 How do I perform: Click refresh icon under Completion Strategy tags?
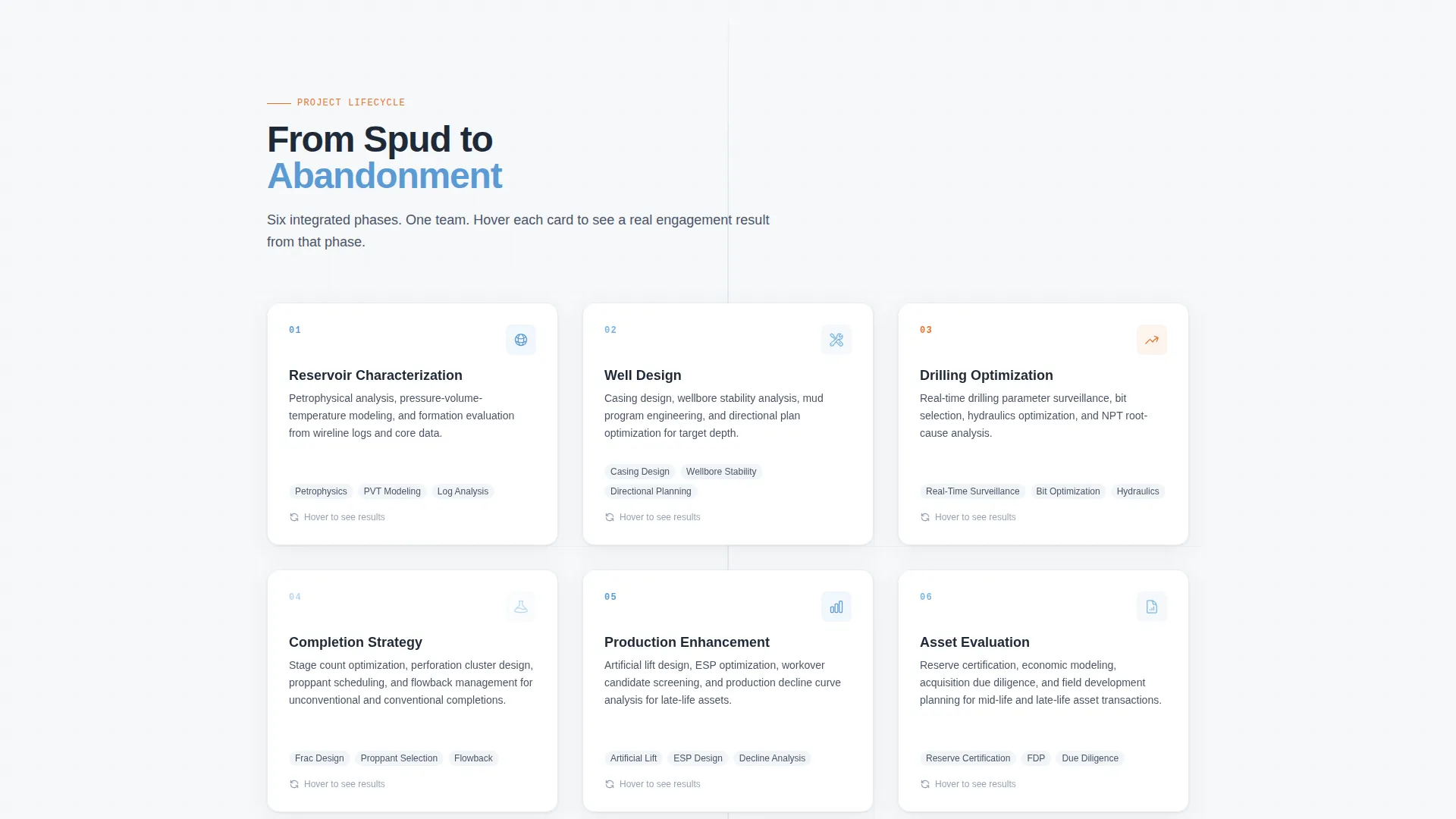(x=294, y=784)
